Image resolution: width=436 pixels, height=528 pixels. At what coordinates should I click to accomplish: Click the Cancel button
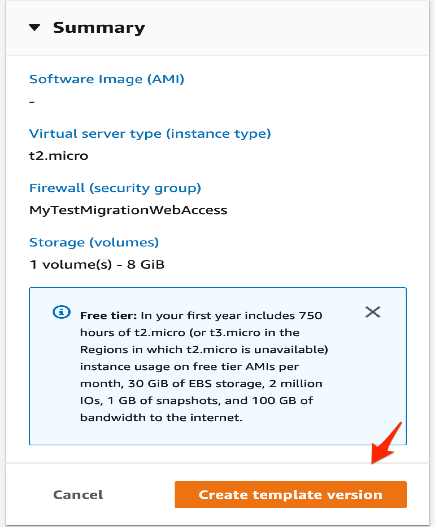coord(78,495)
